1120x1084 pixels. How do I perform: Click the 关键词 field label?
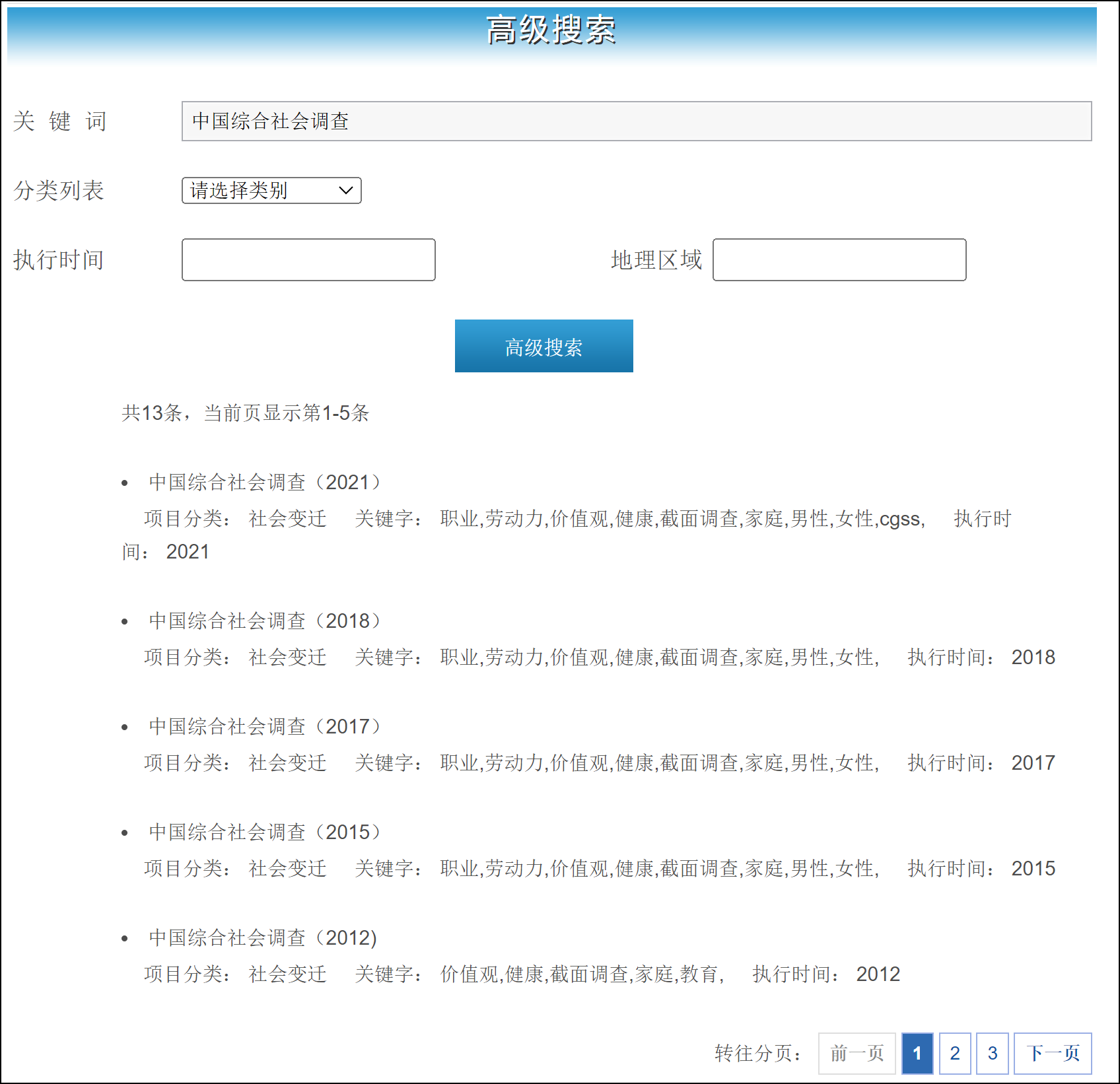[59, 121]
